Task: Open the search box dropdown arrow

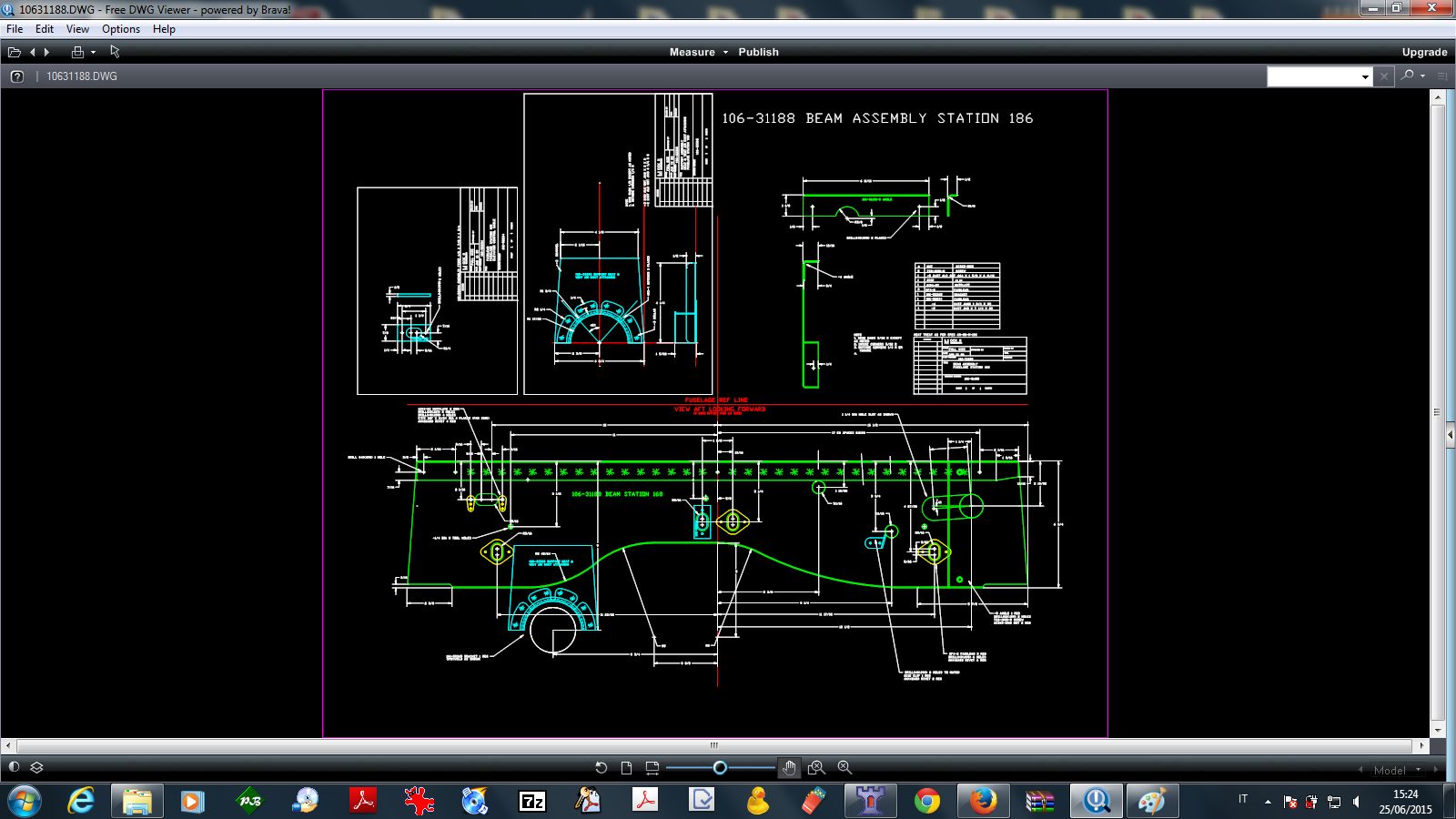Action: (1365, 76)
